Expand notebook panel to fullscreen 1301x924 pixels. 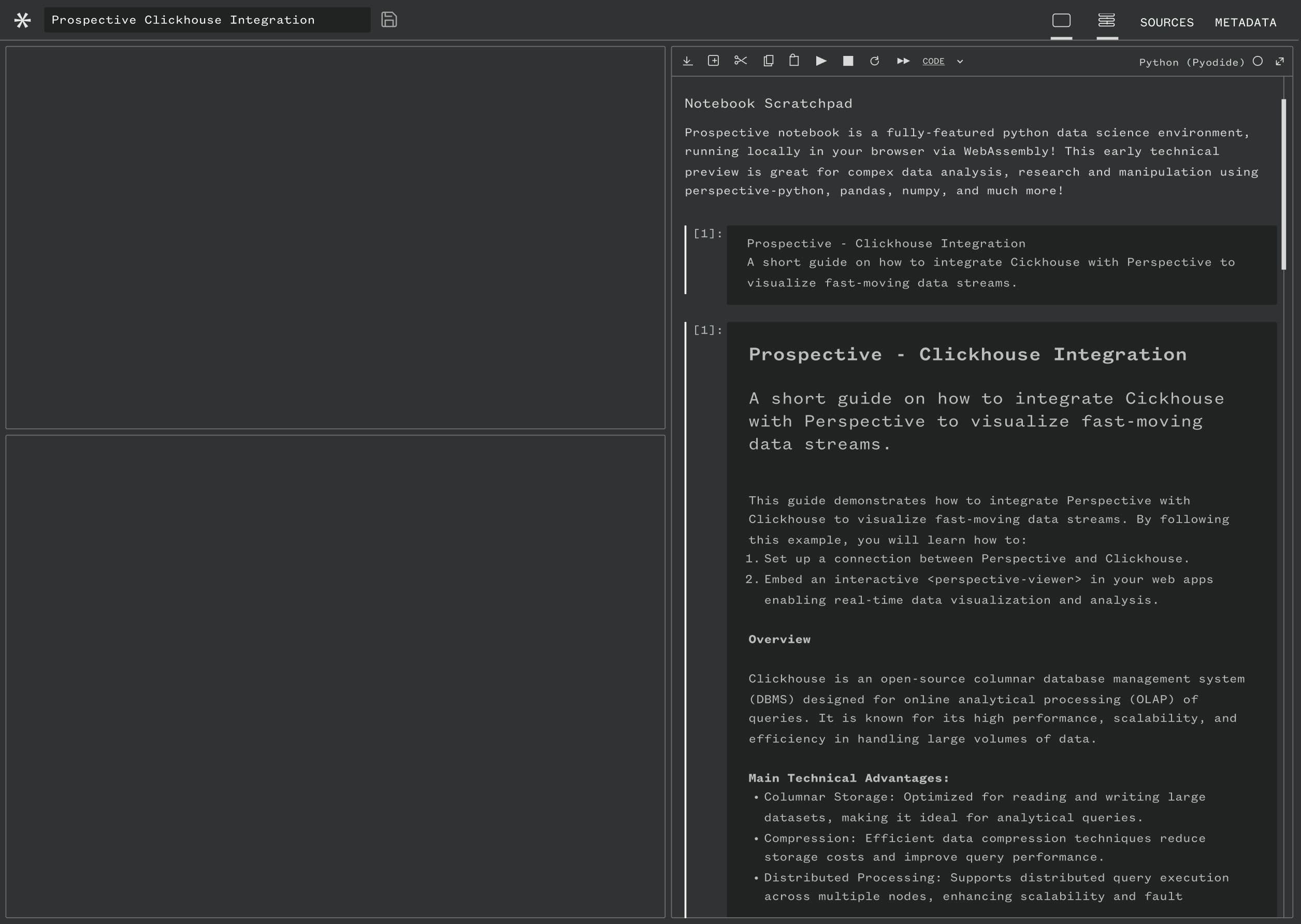[1279, 61]
